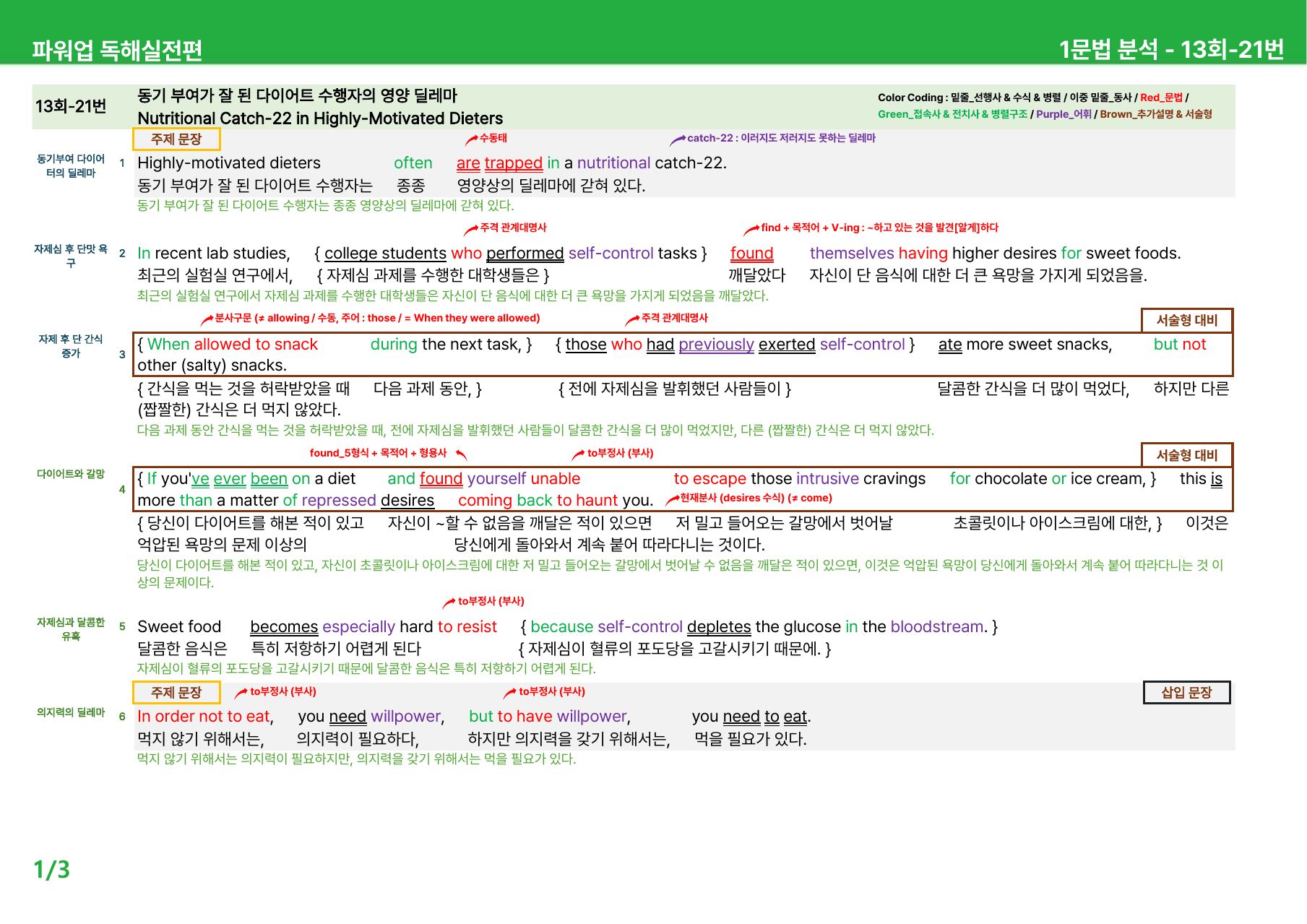Click the green translation '먹지 않기 위해서는 의지력이 필요하지만…'
Screen dimensions: 1307x924
[x=357, y=759]
